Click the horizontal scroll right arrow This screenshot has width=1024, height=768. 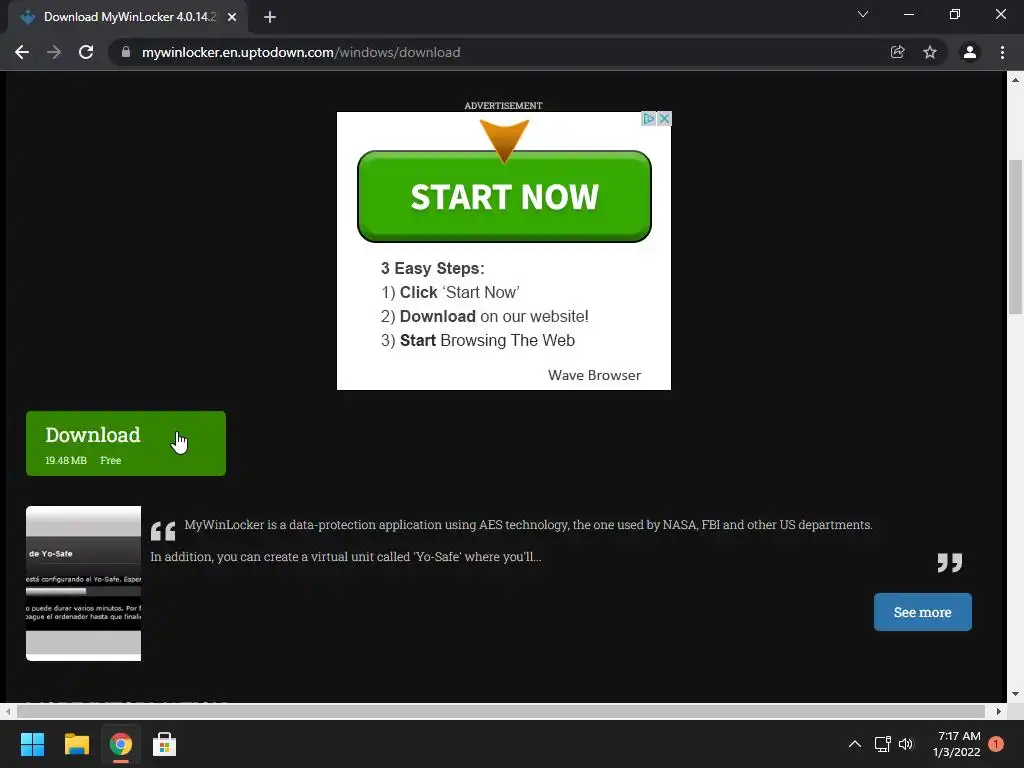tap(999, 711)
